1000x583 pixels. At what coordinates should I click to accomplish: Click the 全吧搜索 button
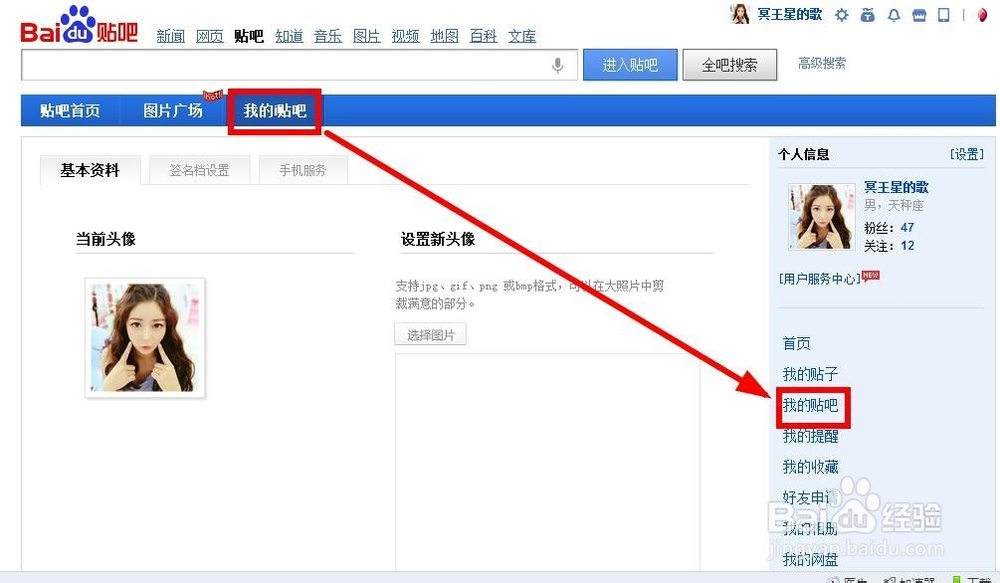click(x=729, y=63)
